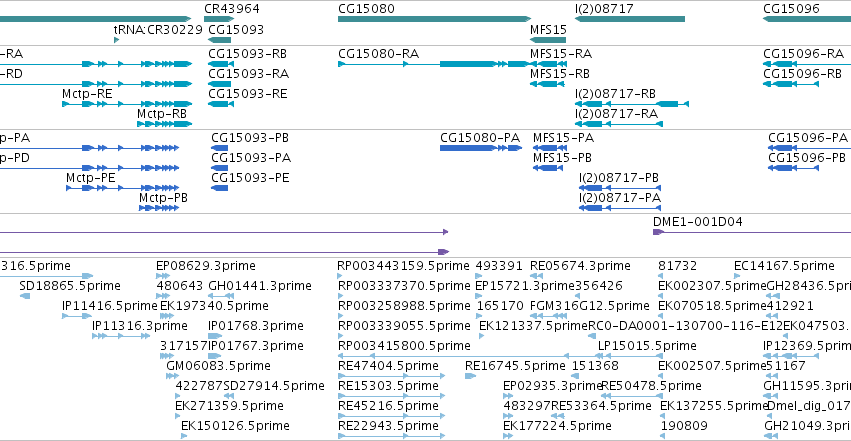This screenshot has height=441, width=851.
Task: Click the IP01767.3prime EST label
Action: (x=256, y=346)
